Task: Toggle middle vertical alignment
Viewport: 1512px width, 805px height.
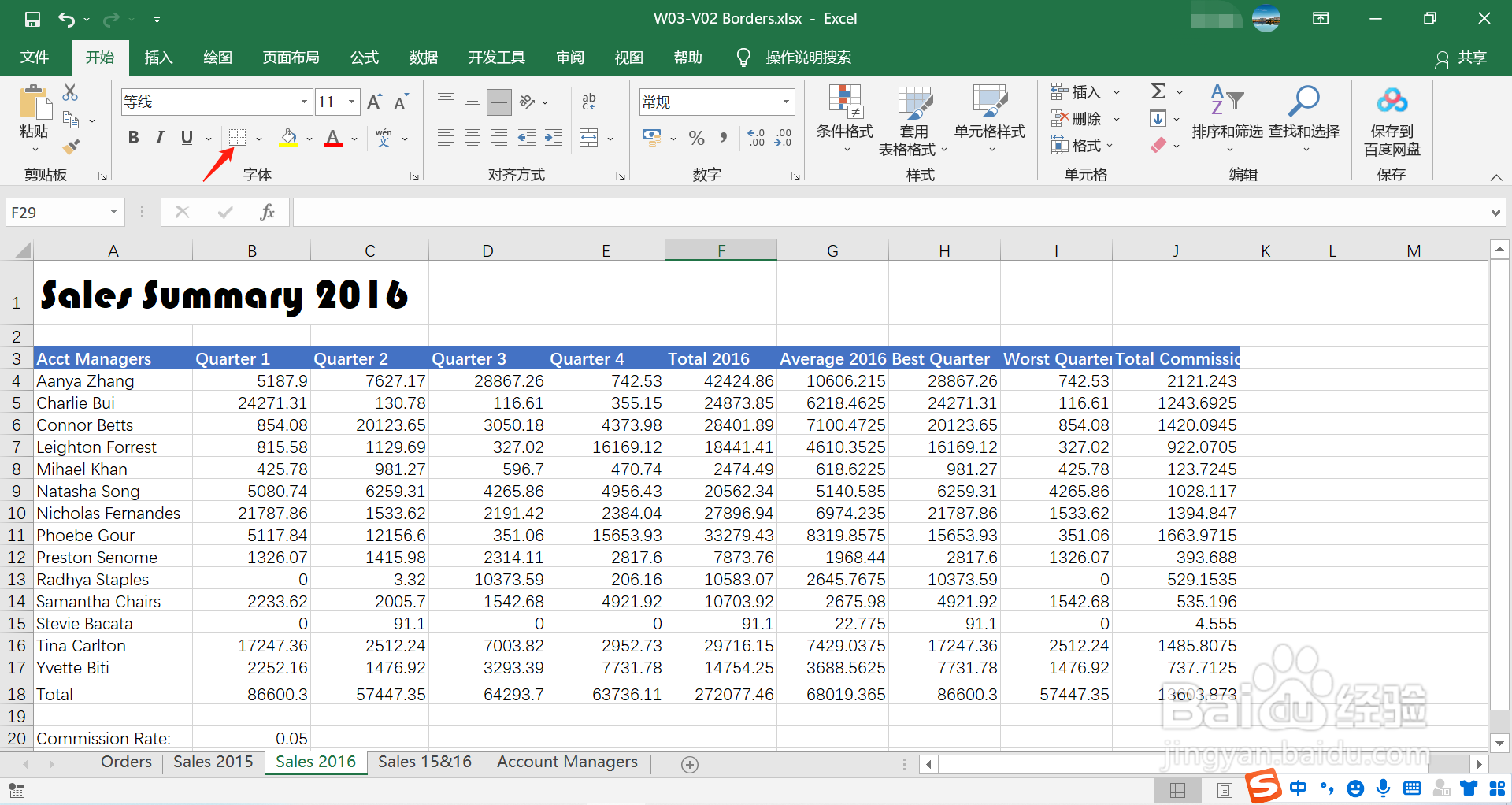Action: 472,102
